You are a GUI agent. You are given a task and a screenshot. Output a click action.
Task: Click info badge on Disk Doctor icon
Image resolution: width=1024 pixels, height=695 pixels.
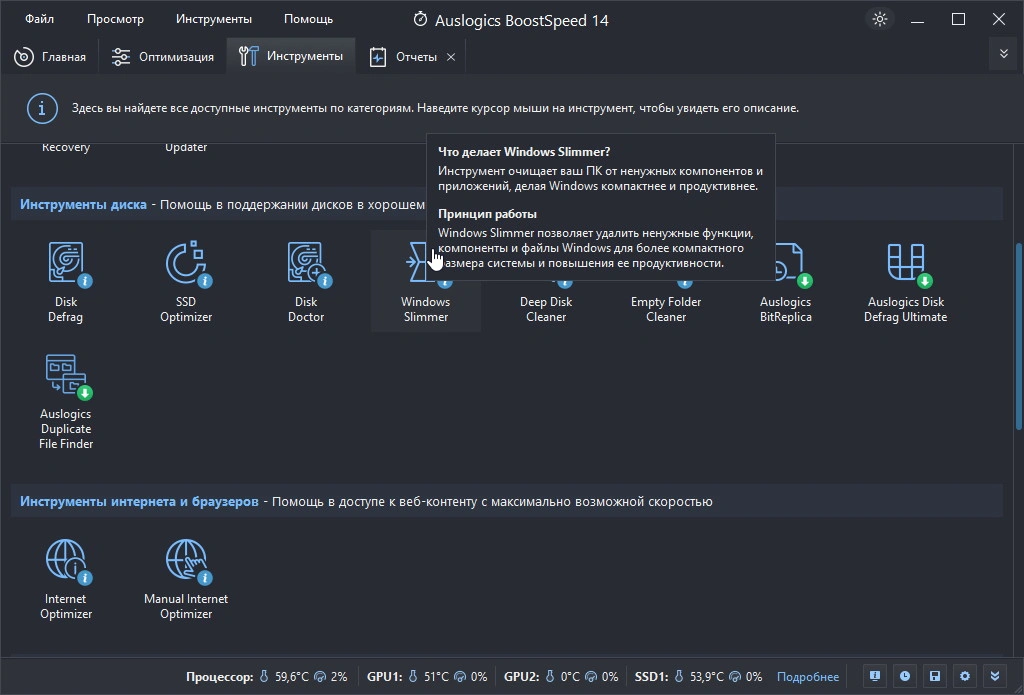[x=325, y=281]
